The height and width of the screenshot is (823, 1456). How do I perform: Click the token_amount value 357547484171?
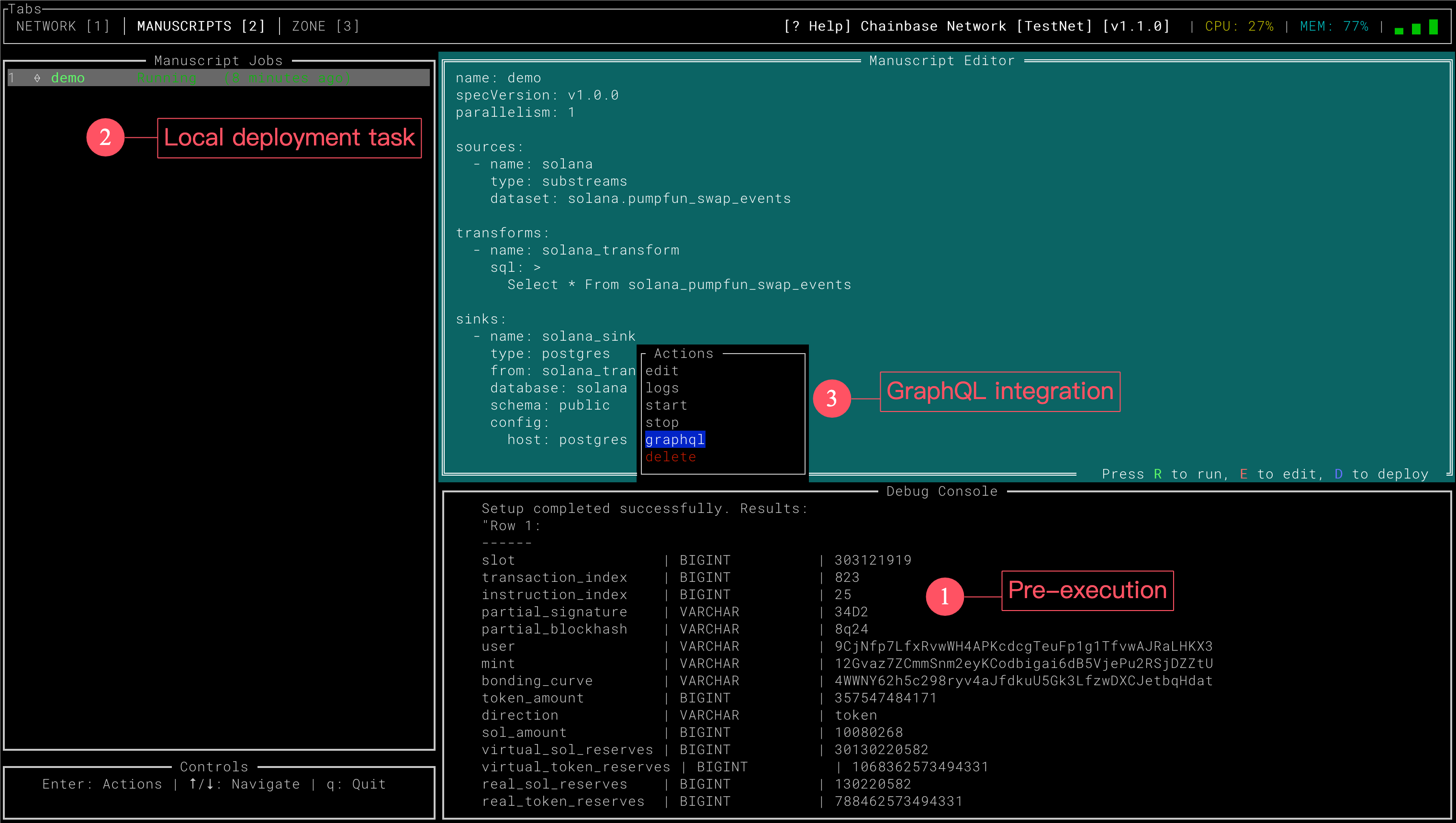885,699
